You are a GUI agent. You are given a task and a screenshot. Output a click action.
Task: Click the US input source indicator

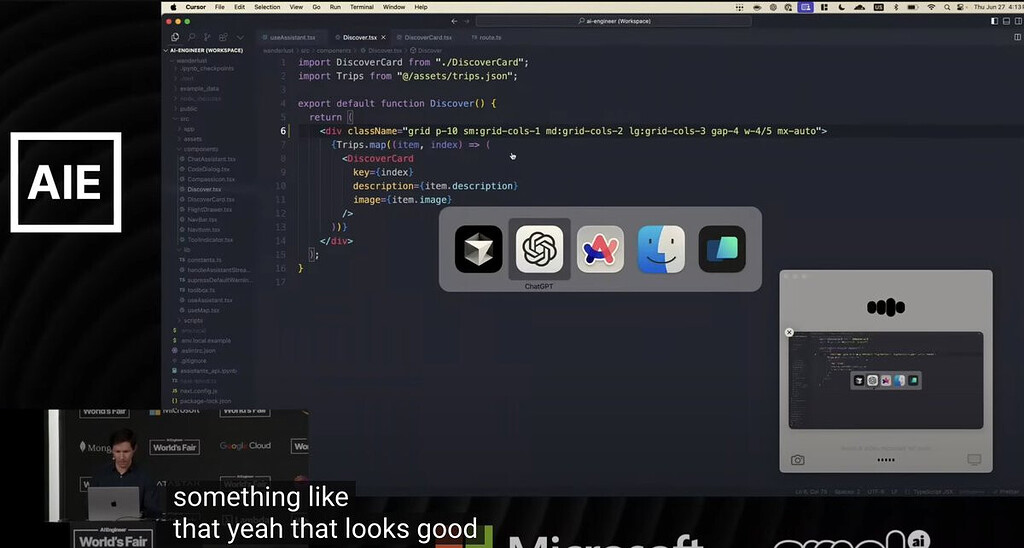[x=878, y=7]
